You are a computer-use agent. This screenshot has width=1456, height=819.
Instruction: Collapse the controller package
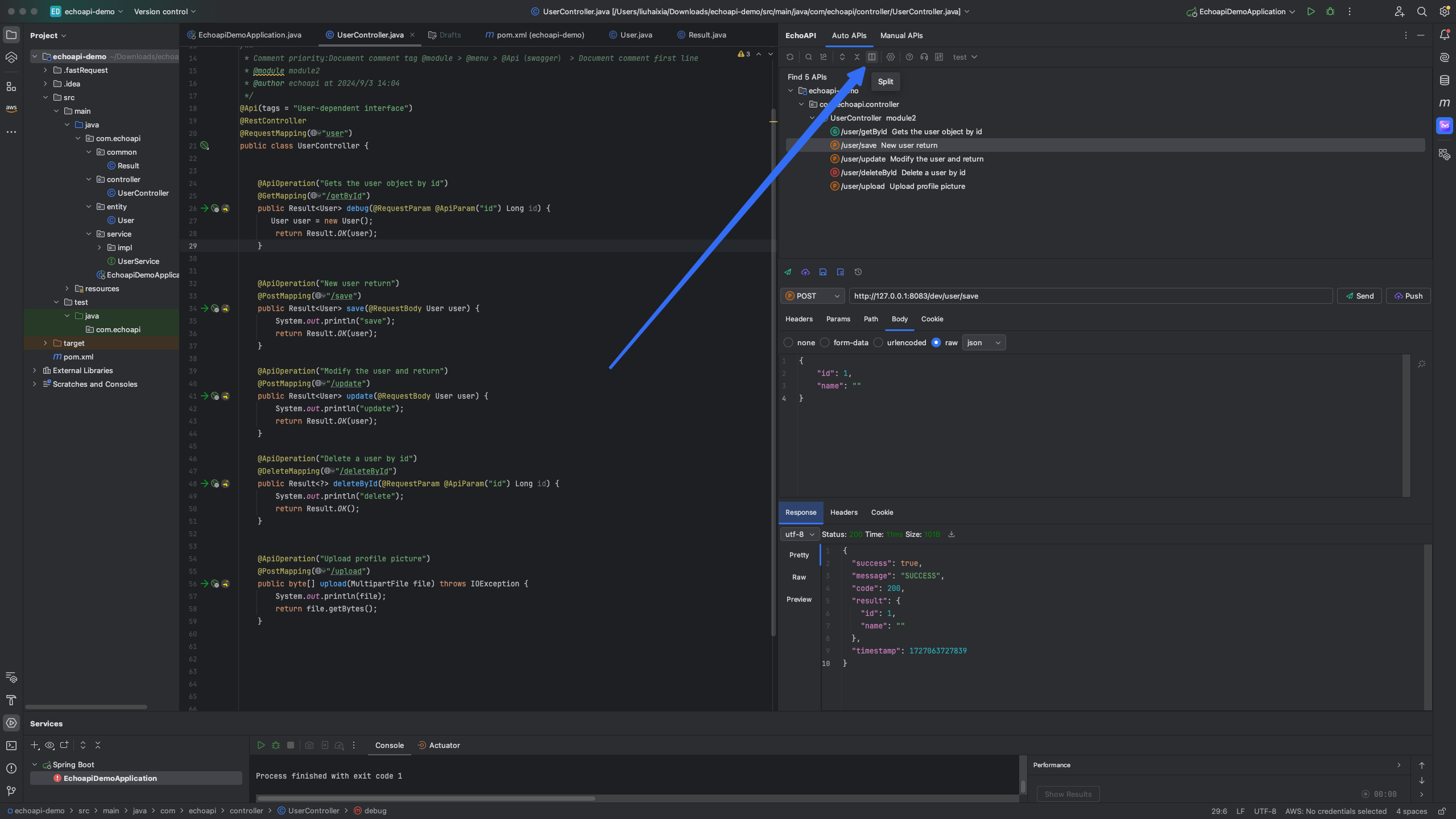[x=89, y=179]
